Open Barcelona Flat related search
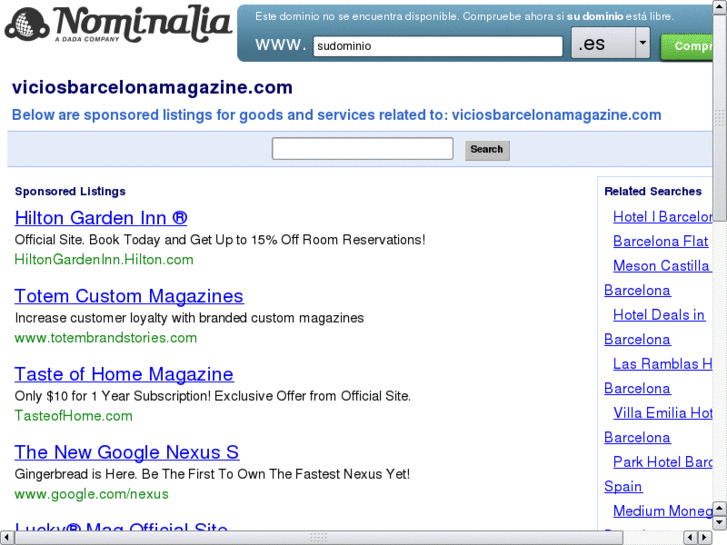Viewport: 727px width, 545px height. (x=660, y=241)
